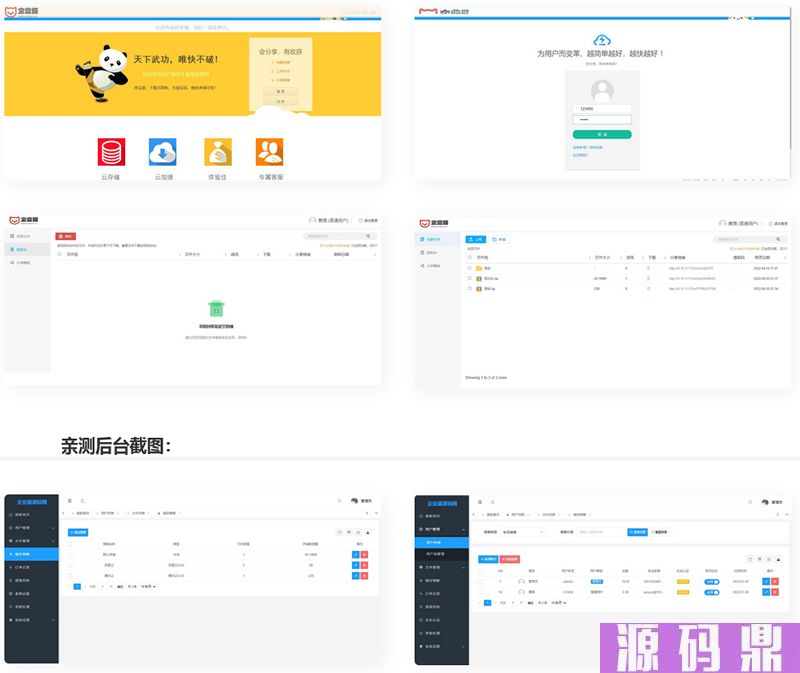
Task: Click the username field showing 123456 on login page
Action: point(602,109)
